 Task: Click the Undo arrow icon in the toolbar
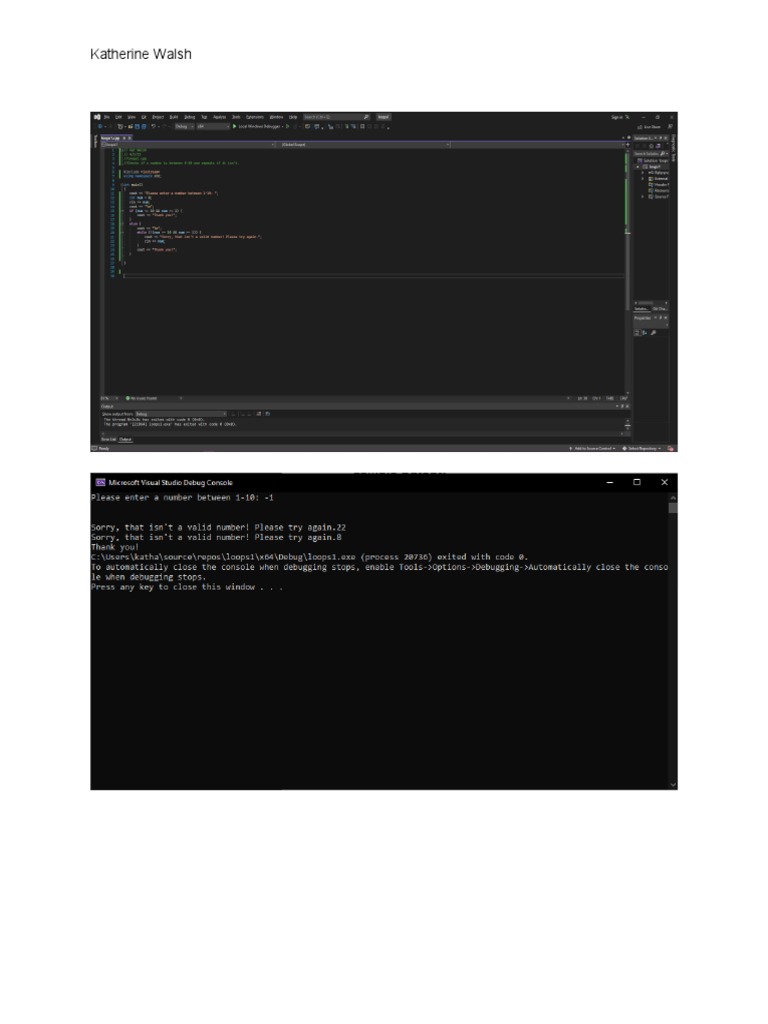(x=153, y=126)
